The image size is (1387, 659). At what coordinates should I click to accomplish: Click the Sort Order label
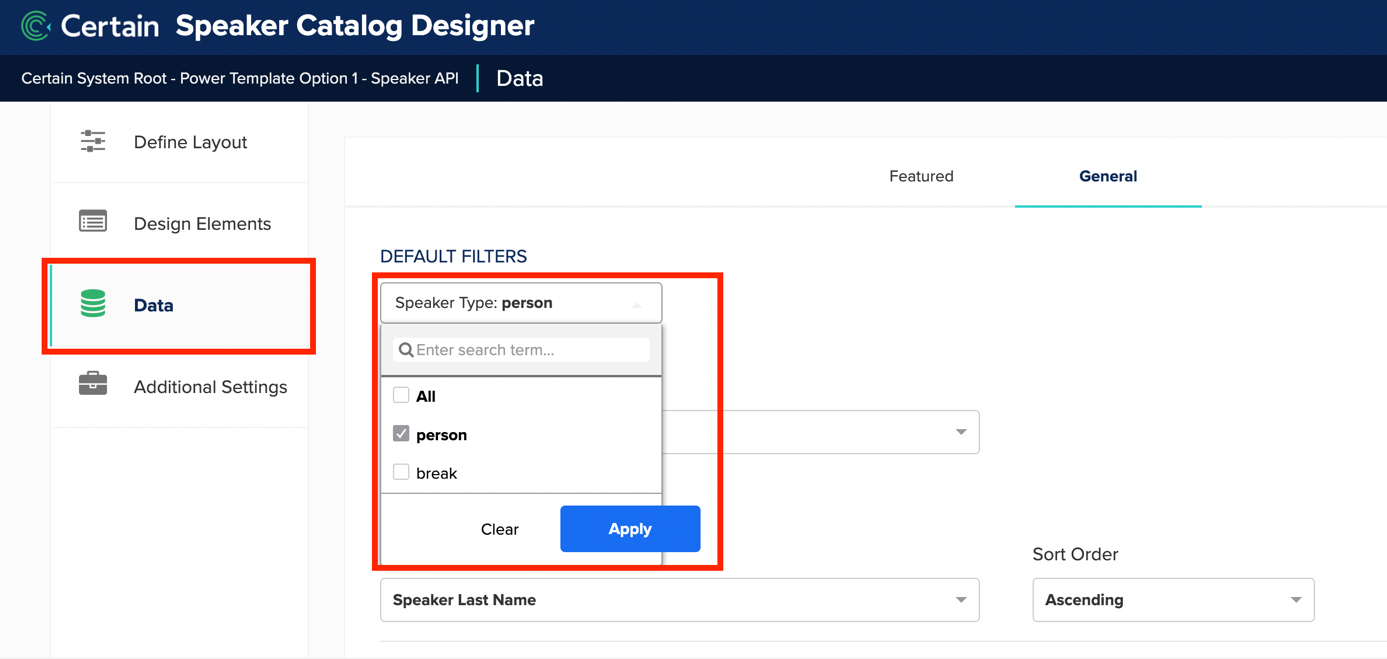click(1075, 554)
